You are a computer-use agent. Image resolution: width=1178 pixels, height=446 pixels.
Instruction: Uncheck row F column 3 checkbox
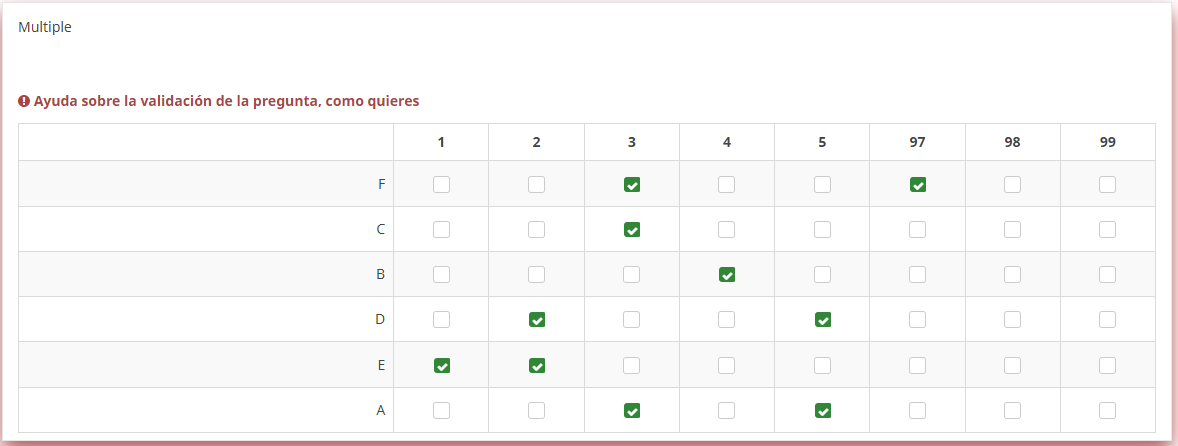[632, 184]
